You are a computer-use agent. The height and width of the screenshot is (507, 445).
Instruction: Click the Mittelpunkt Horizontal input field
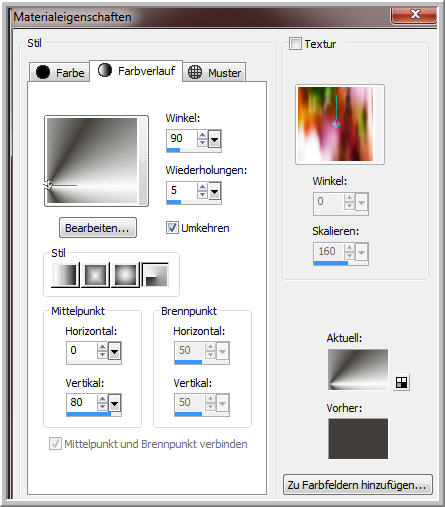coord(82,351)
